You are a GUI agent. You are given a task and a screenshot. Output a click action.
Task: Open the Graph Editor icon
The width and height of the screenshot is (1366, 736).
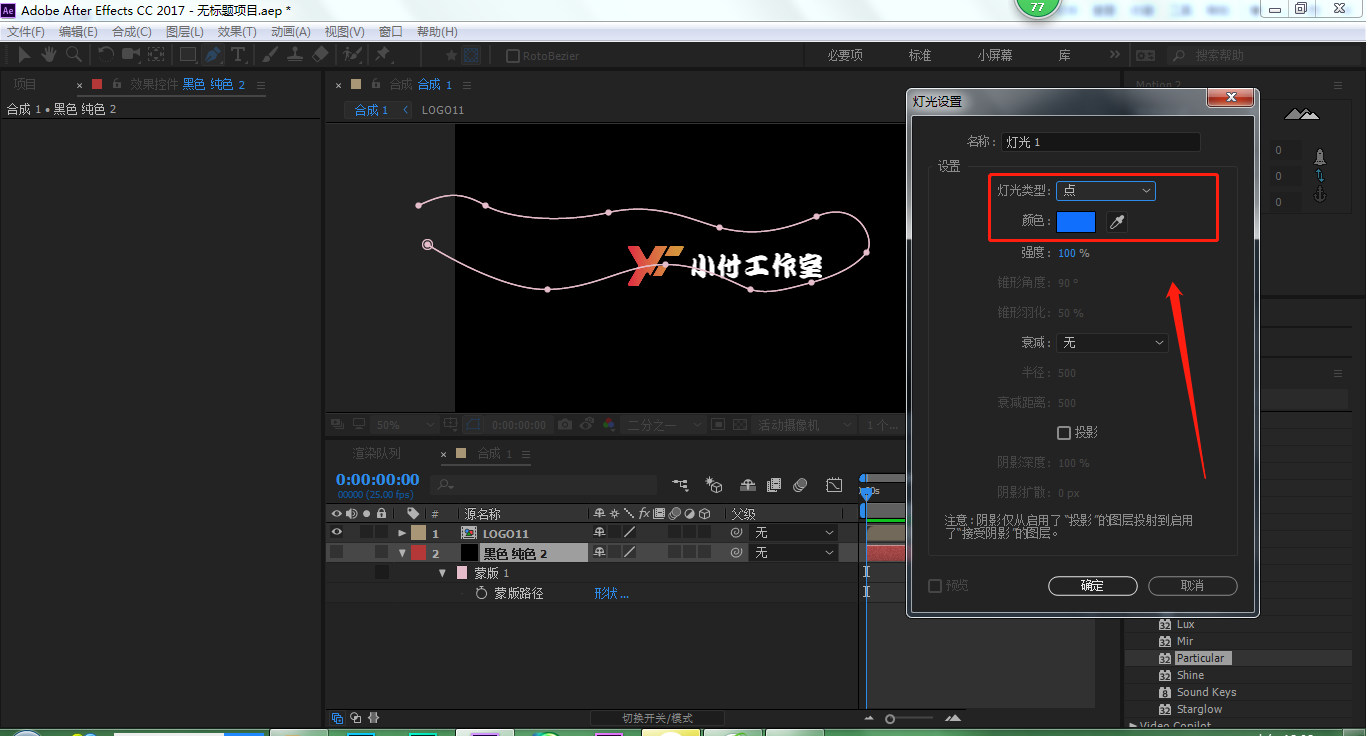click(x=834, y=485)
